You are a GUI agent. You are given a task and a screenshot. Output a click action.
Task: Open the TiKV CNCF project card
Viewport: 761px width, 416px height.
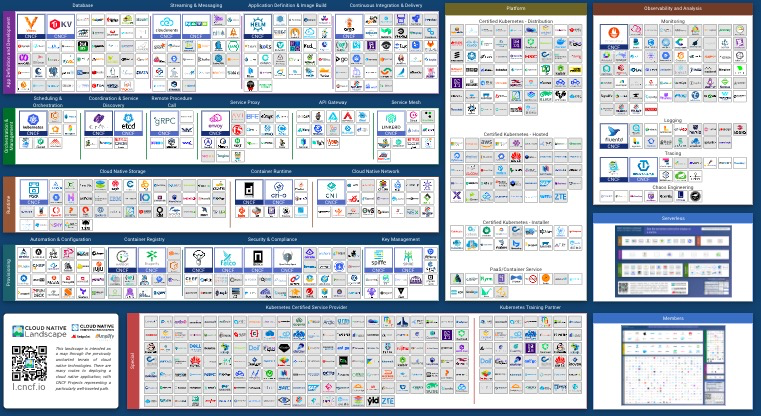(61, 26)
